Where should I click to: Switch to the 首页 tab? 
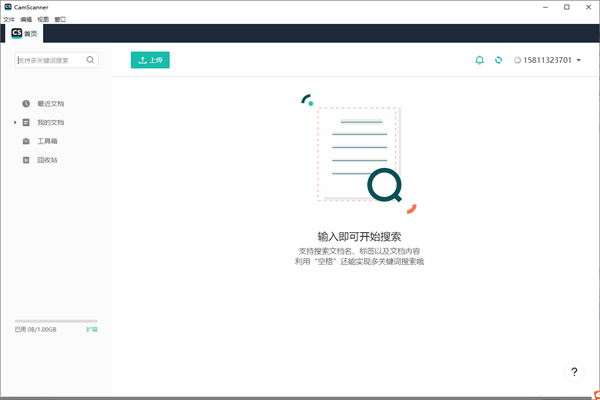pyautogui.click(x=26, y=33)
